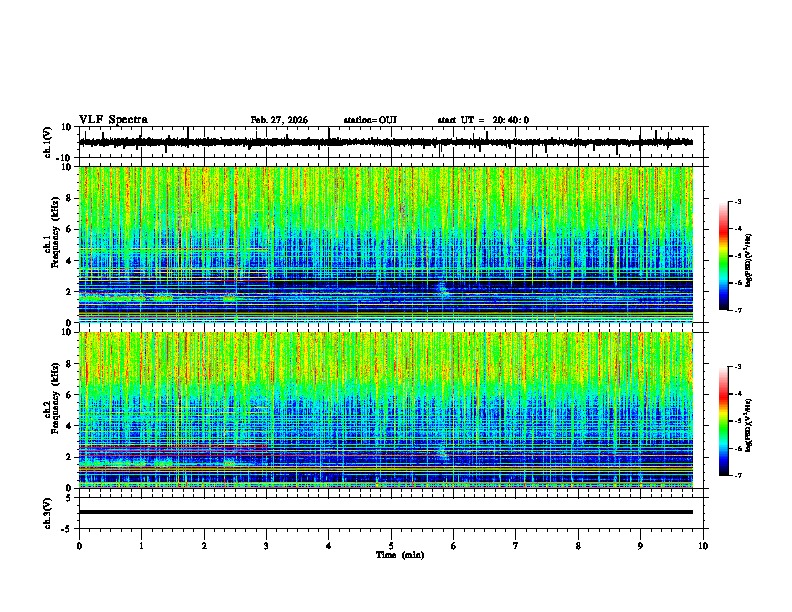Click the ch.1(V) waveform axis label
792x612 pixels.
[x=48, y=142]
